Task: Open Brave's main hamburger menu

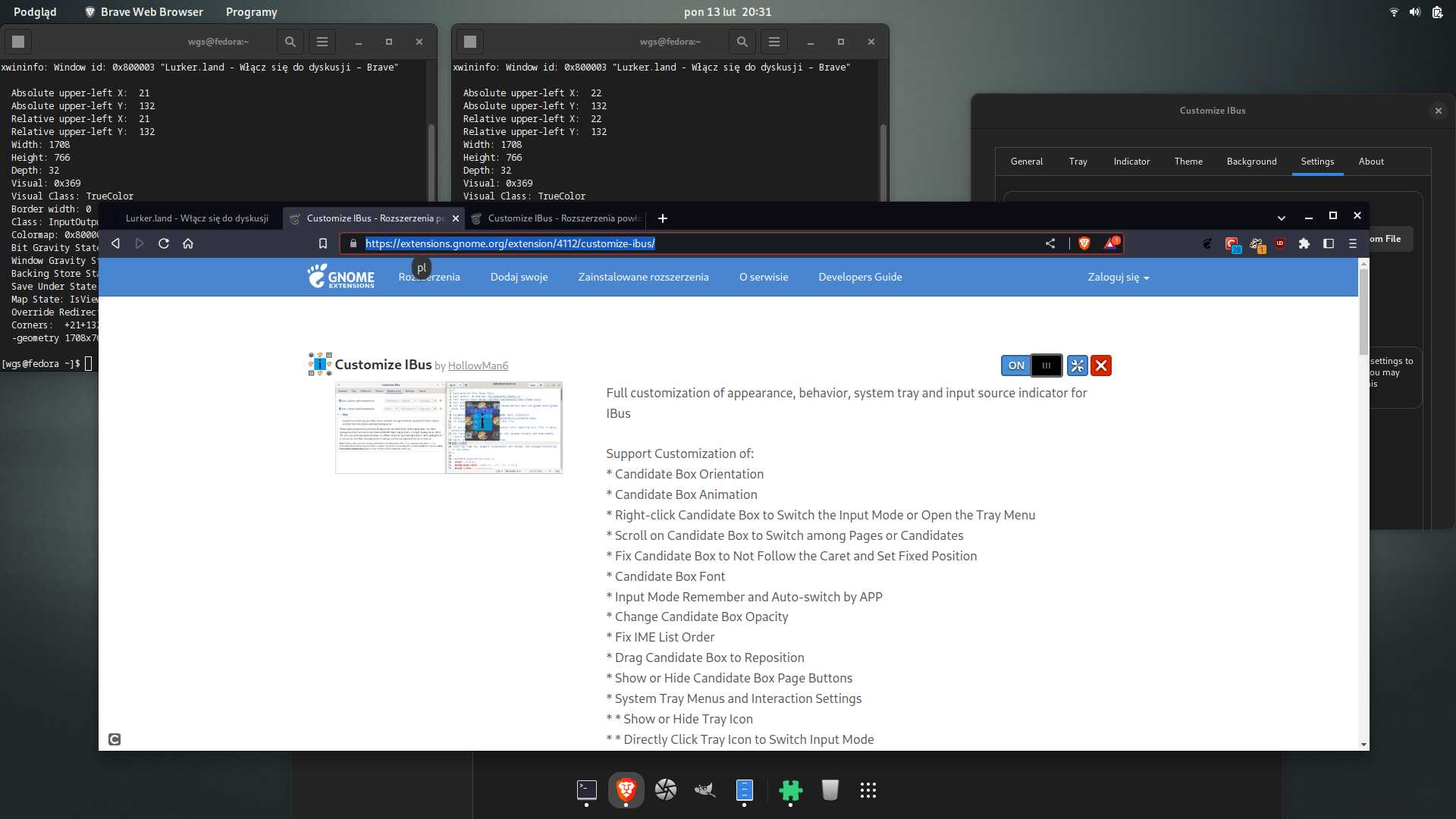Action: click(1353, 243)
